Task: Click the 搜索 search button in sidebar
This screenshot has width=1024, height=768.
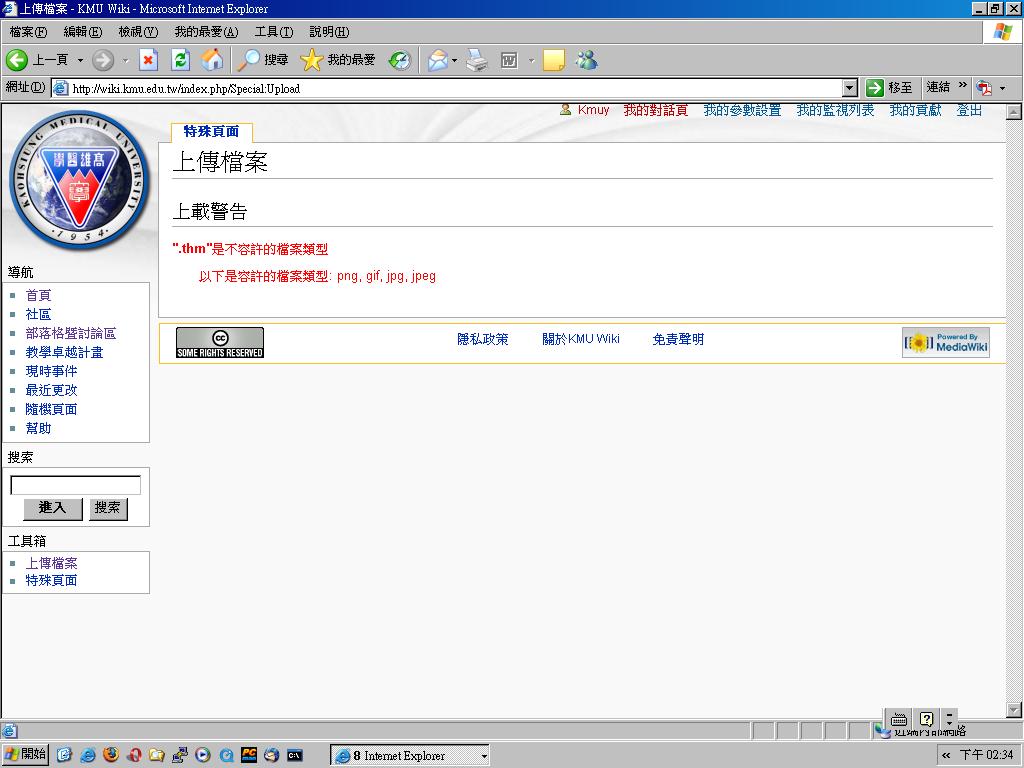Action: click(108, 508)
